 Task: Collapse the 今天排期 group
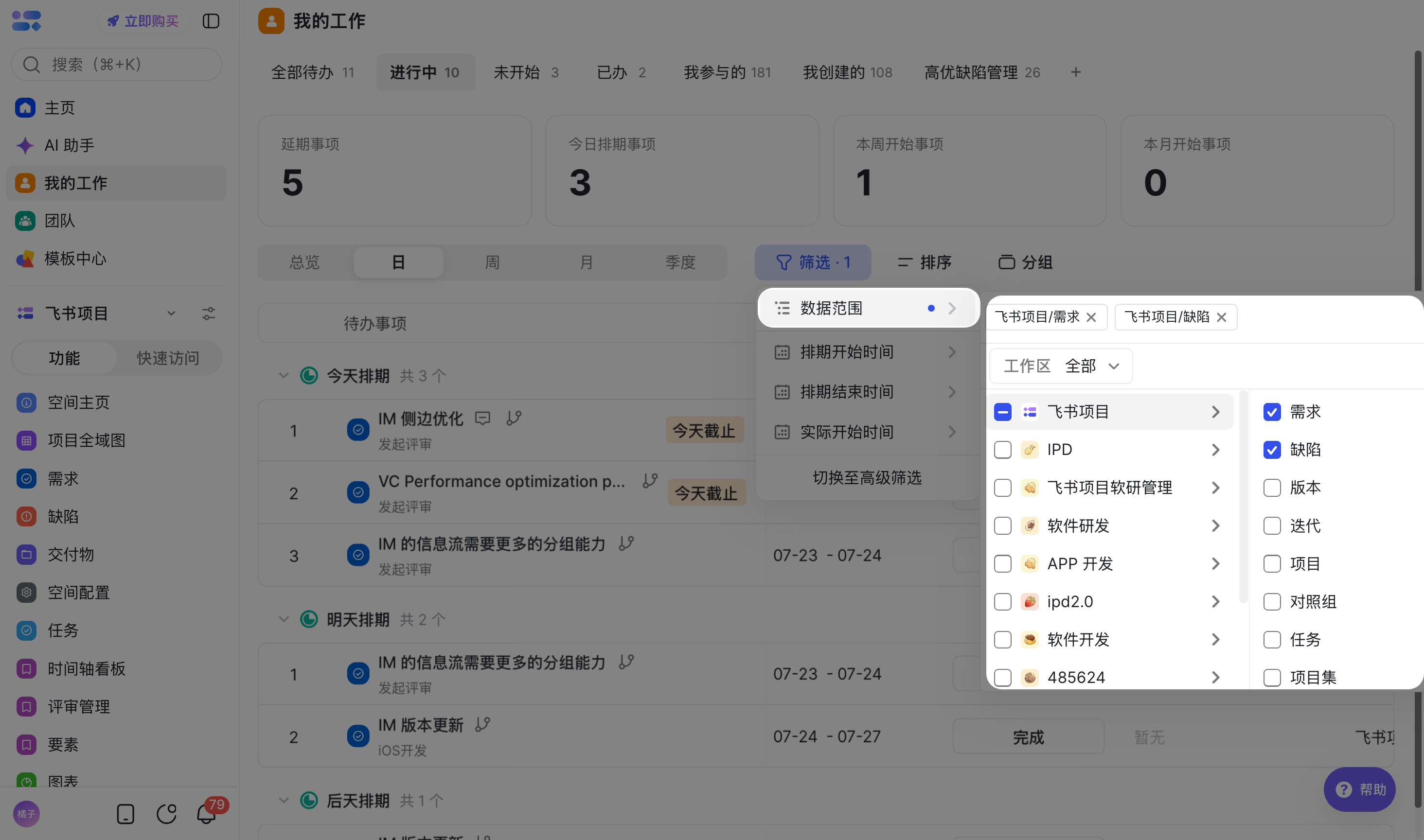click(284, 375)
